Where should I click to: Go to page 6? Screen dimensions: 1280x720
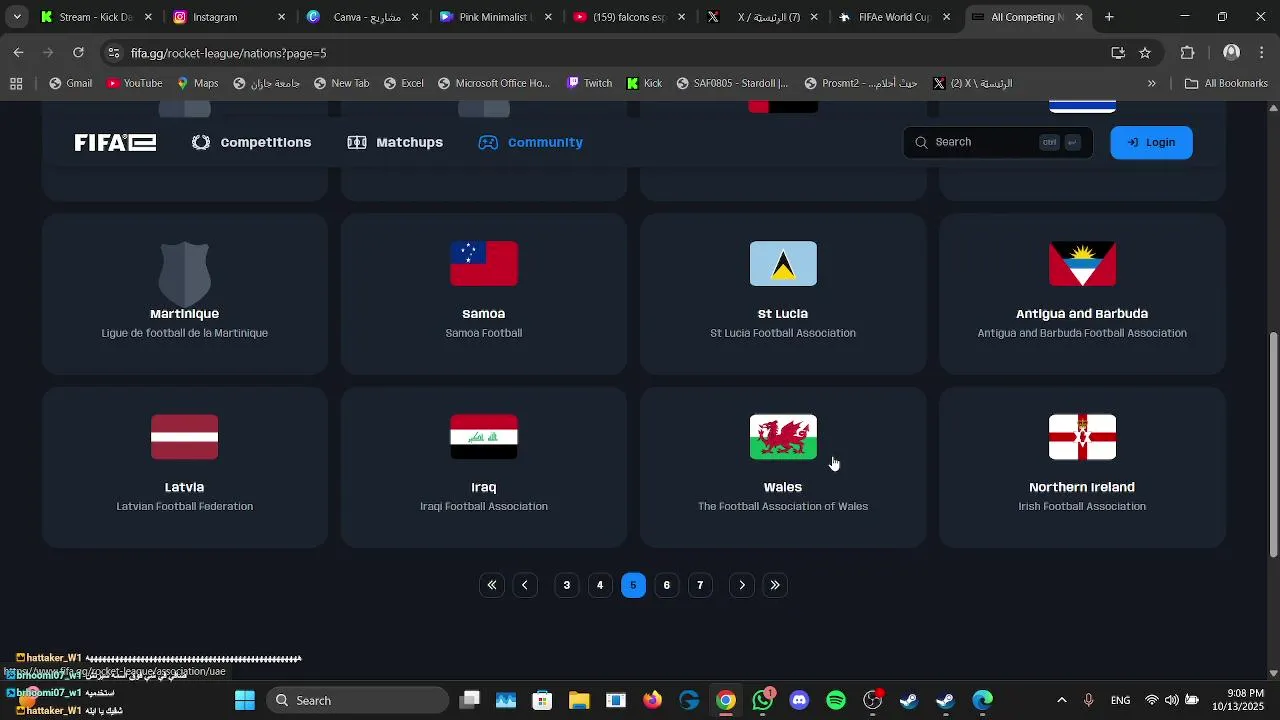click(x=667, y=585)
